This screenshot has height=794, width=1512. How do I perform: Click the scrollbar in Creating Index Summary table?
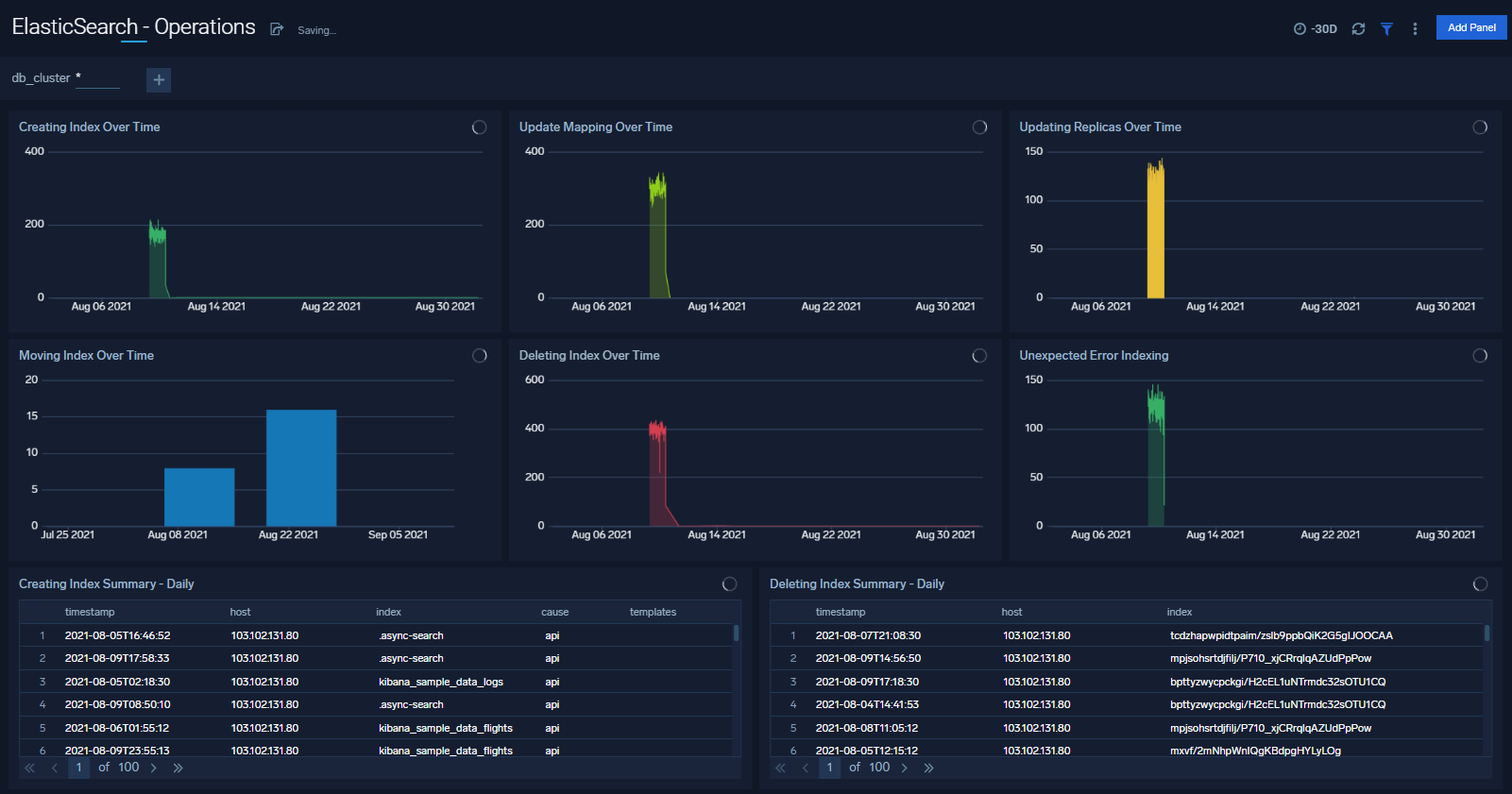coord(737,634)
